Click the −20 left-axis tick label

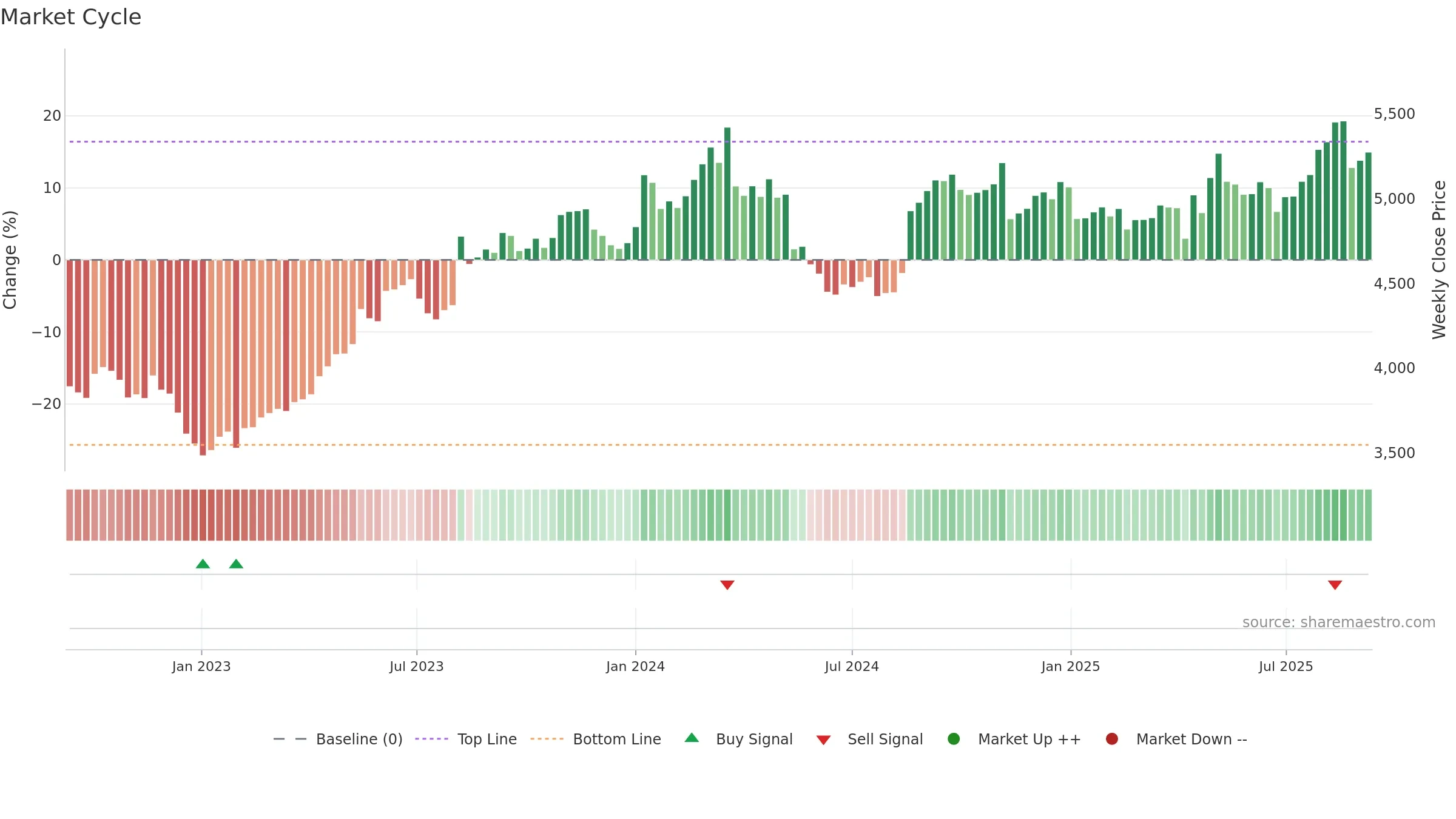[47, 404]
